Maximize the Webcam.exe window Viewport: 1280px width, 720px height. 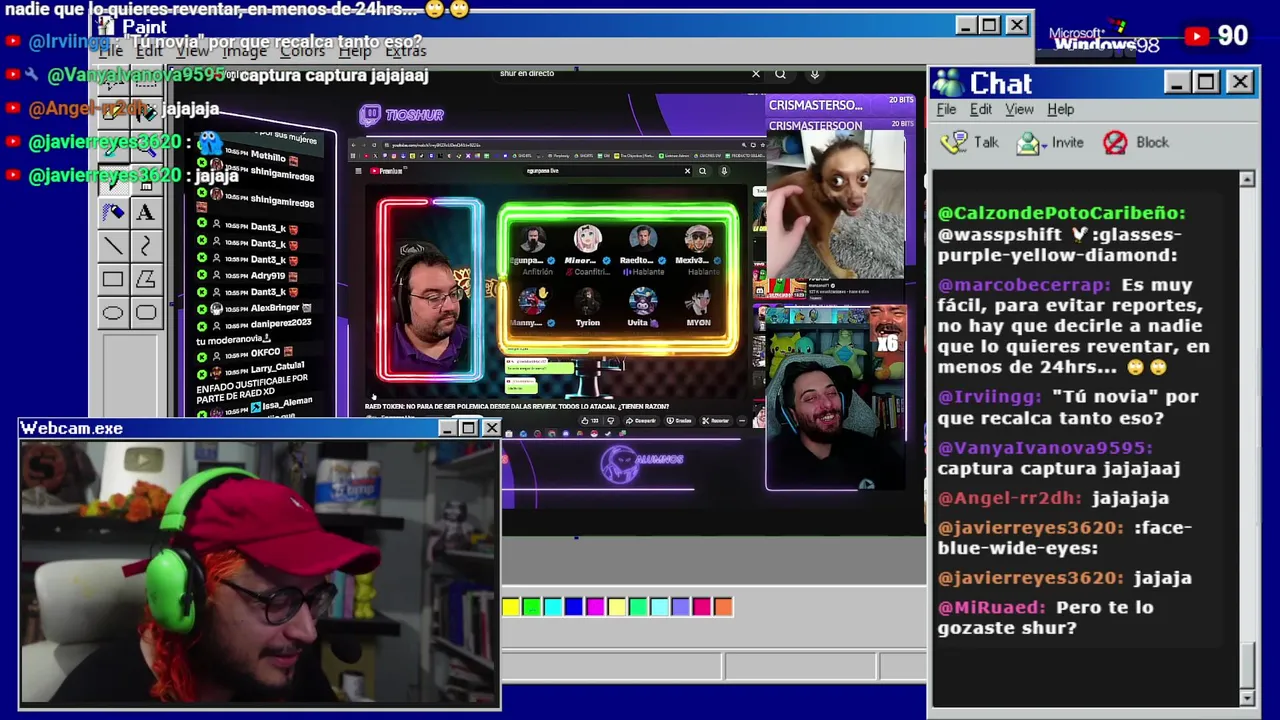[x=468, y=428]
